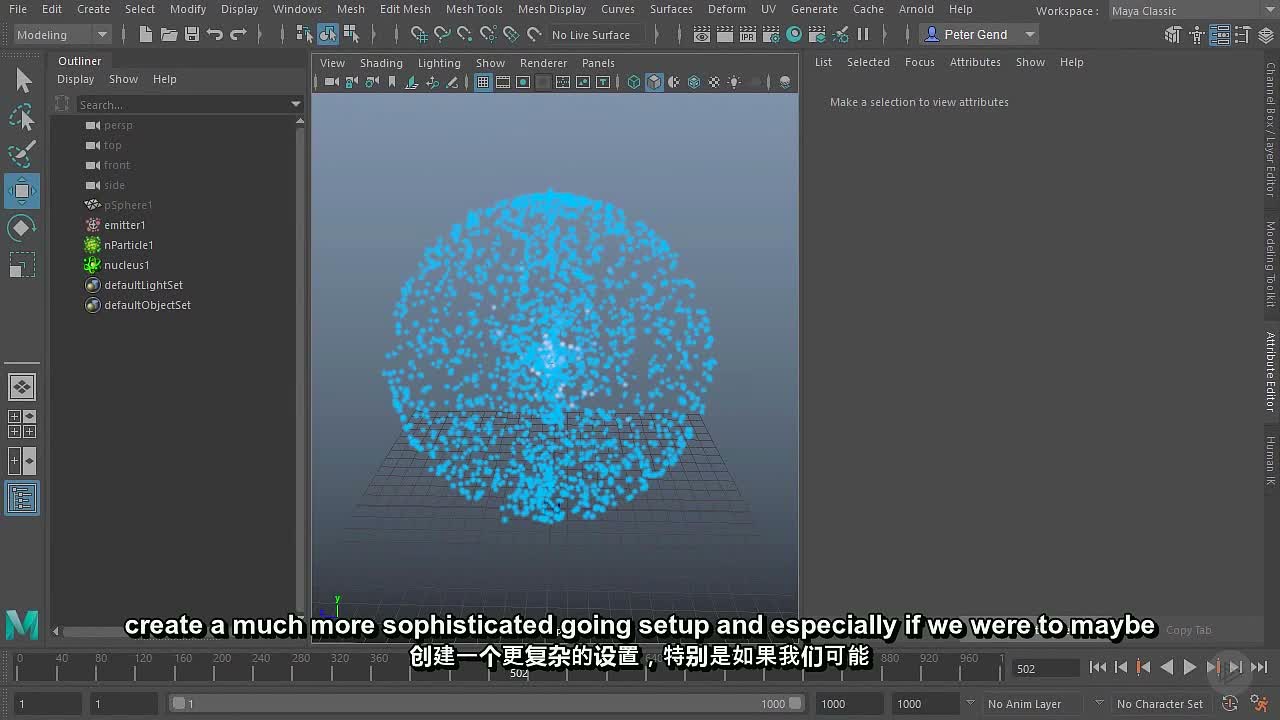Image resolution: width=1280 pixels, height=720 pixels.
Task: Open a scene with folder icon
Action: (x=169, y=34)
